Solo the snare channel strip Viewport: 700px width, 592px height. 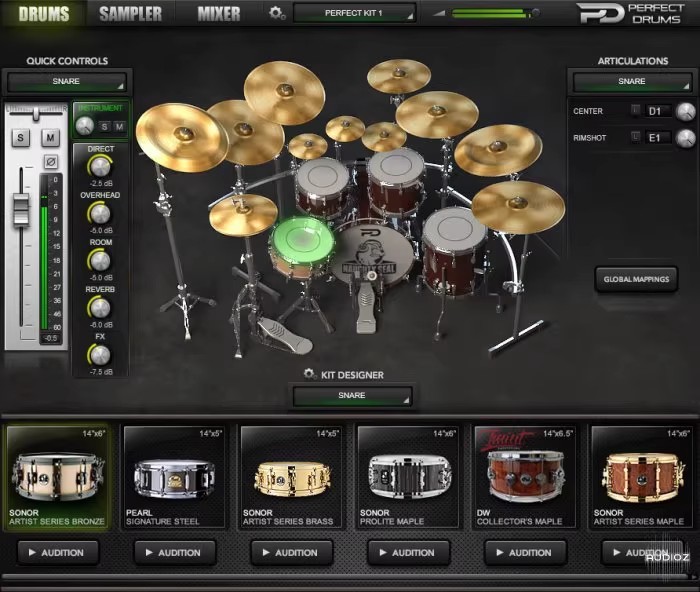[x=20, y=136]
